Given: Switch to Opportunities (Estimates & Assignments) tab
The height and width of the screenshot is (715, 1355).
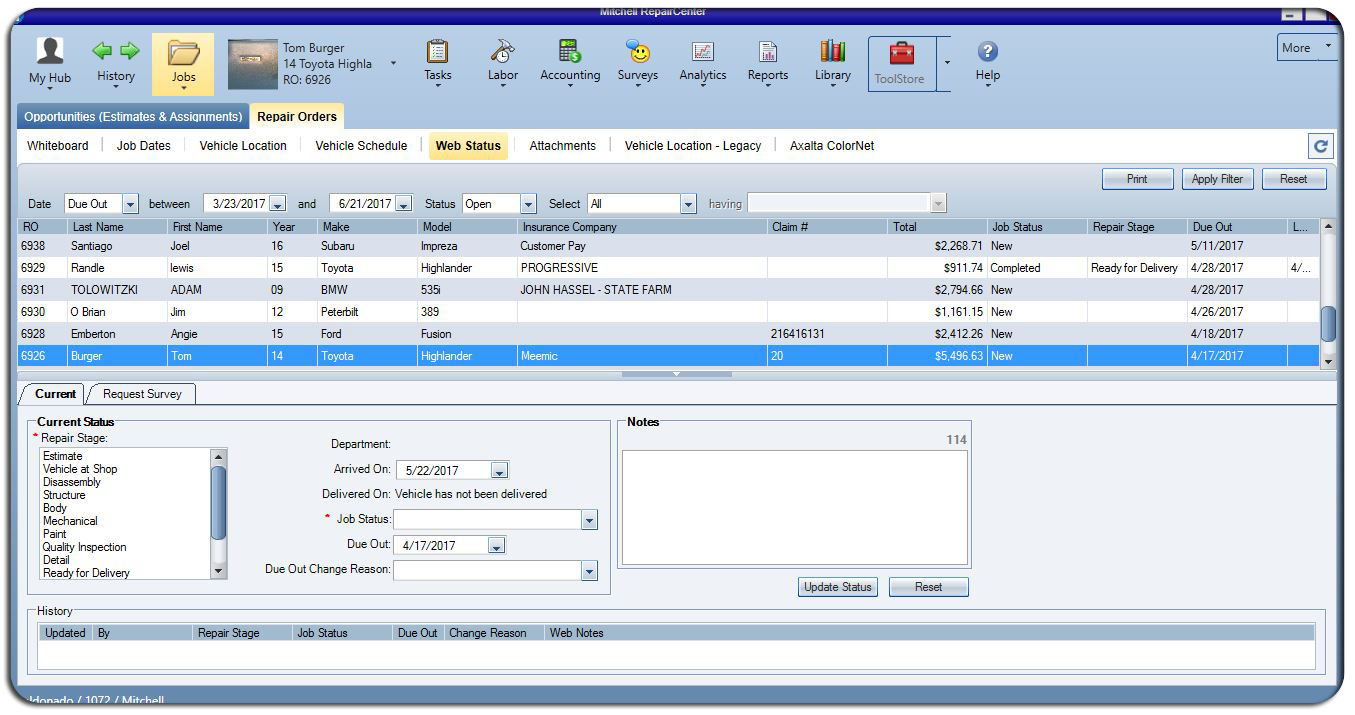Looking at the screenshot, I should pyautogui.click(x=133, y=116).
